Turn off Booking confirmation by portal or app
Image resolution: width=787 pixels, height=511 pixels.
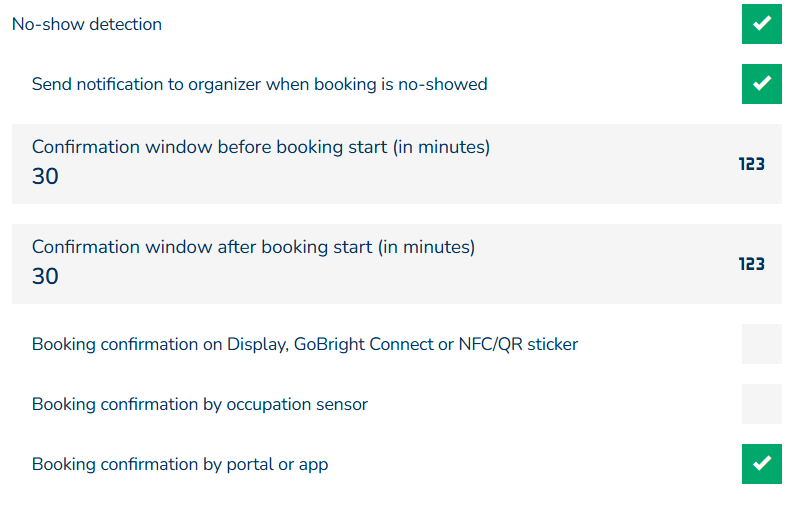coord(761,464)
